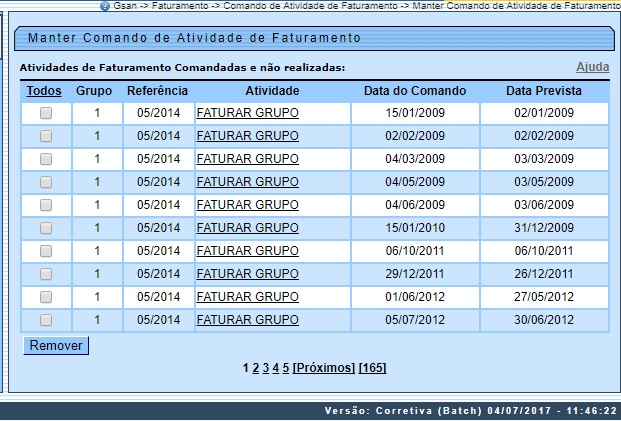Screen dimensions: 621x421
Task: Jump to page 3 in pagination
Action: [x=266, y=368]
